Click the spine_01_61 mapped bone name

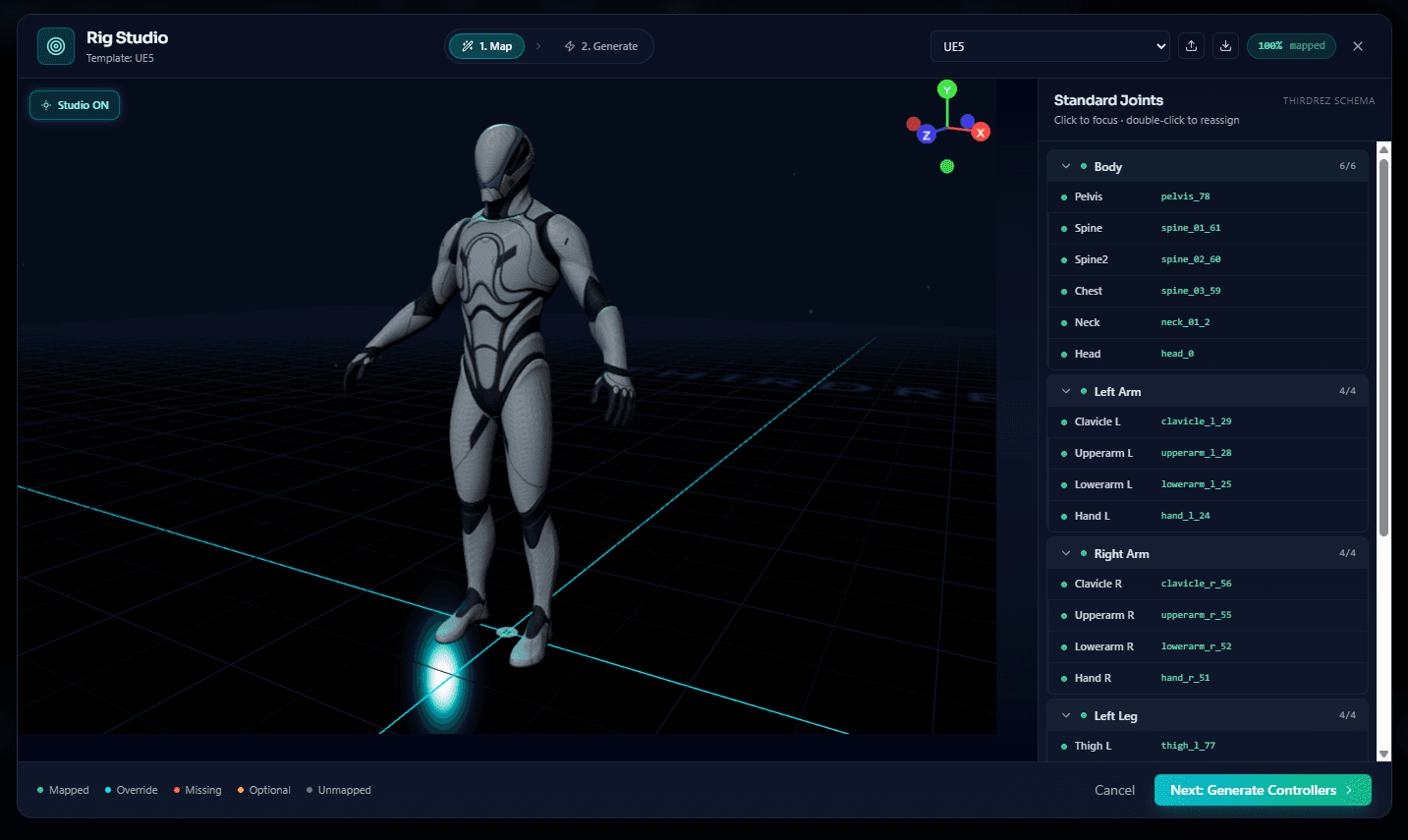(x=1191, y=228)
